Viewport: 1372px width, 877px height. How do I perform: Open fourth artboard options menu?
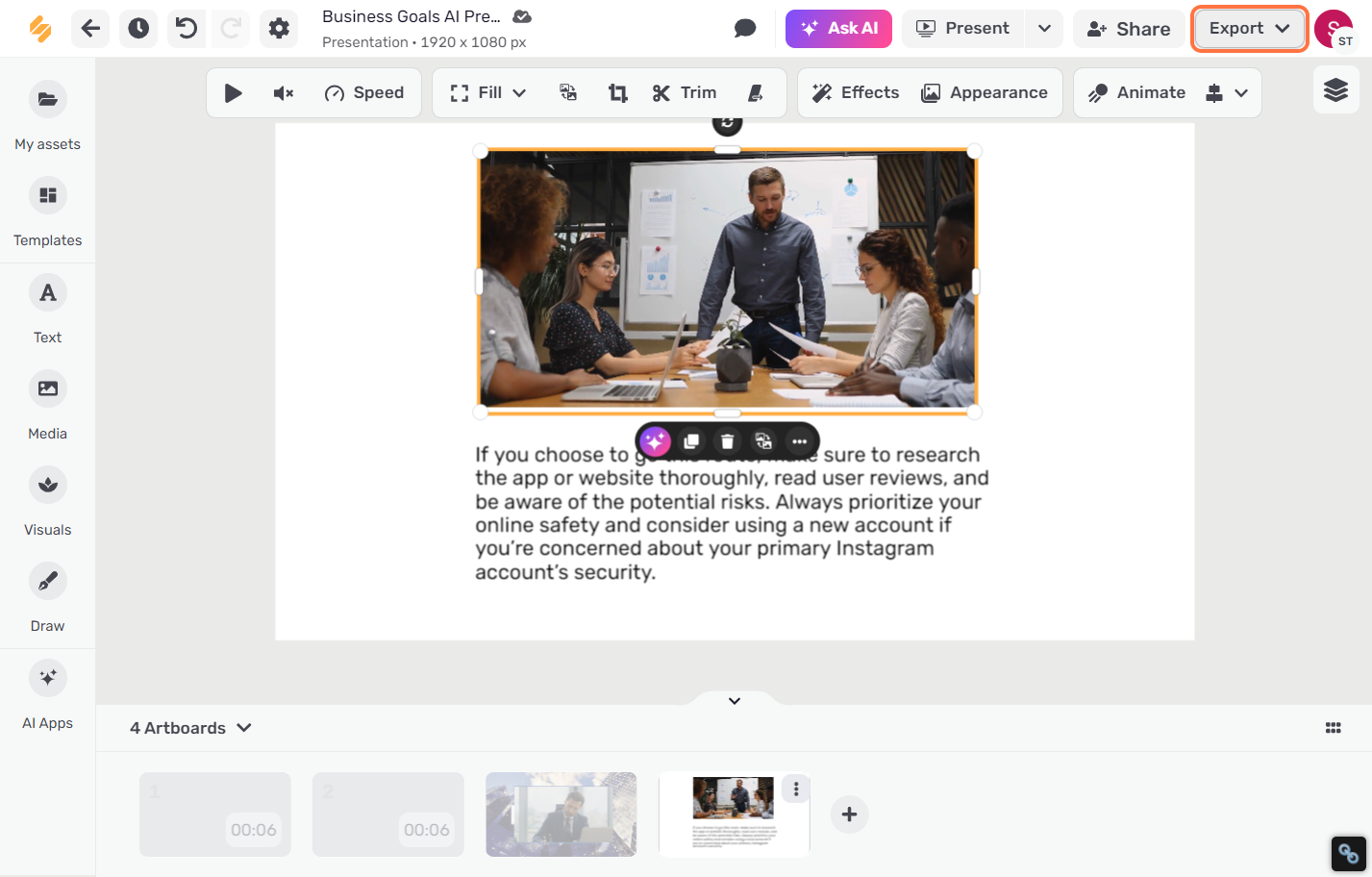(796, 789)
